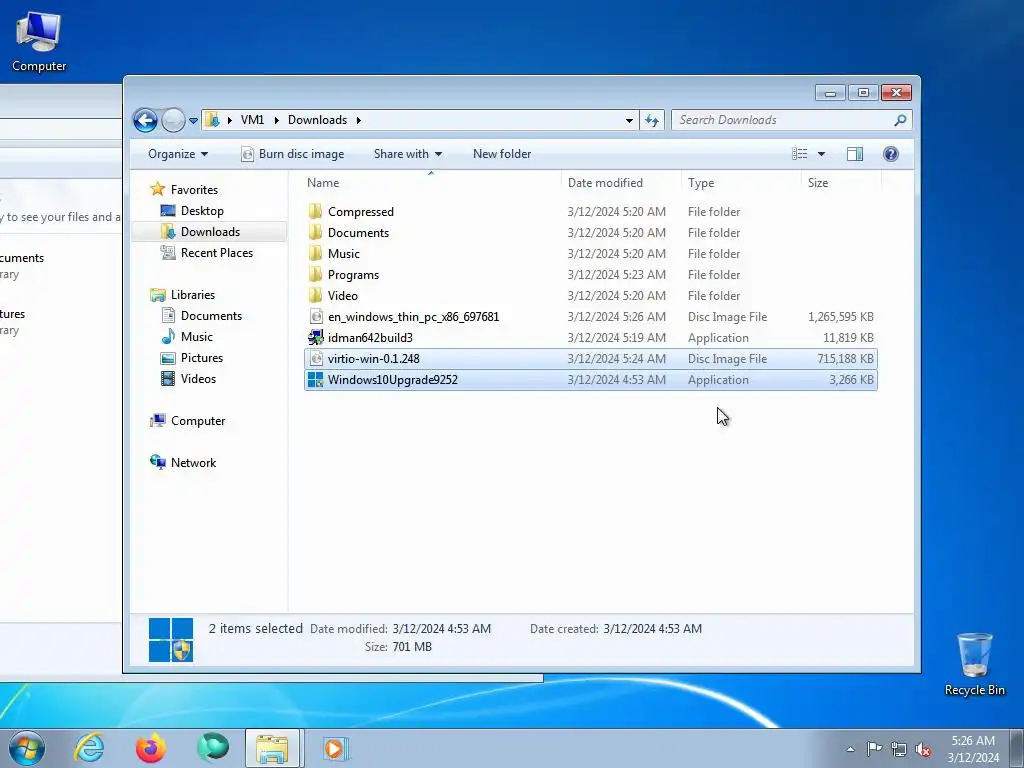Click Burn disc image in toolbar

(293, 154)
